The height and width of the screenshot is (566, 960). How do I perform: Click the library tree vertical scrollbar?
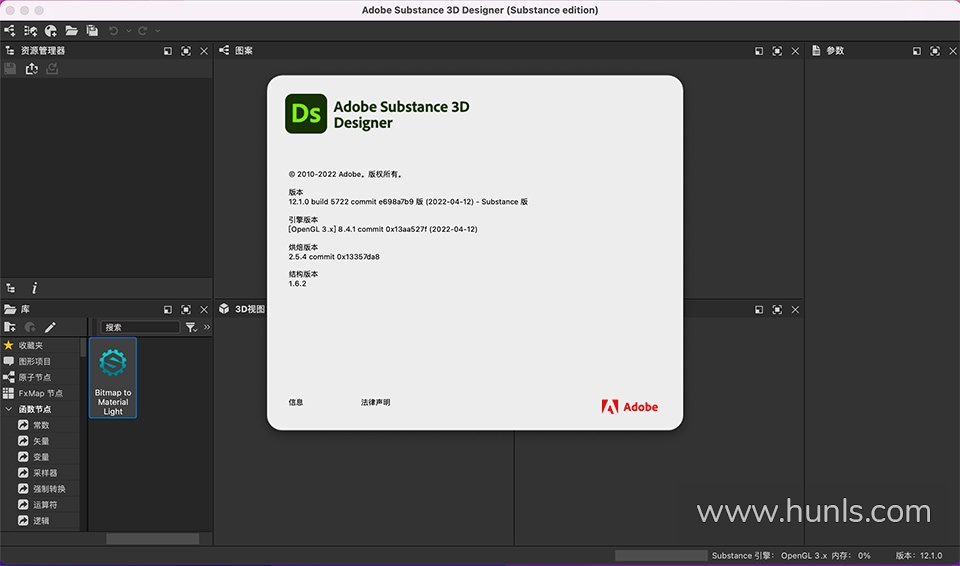click(x=84, y=347)
